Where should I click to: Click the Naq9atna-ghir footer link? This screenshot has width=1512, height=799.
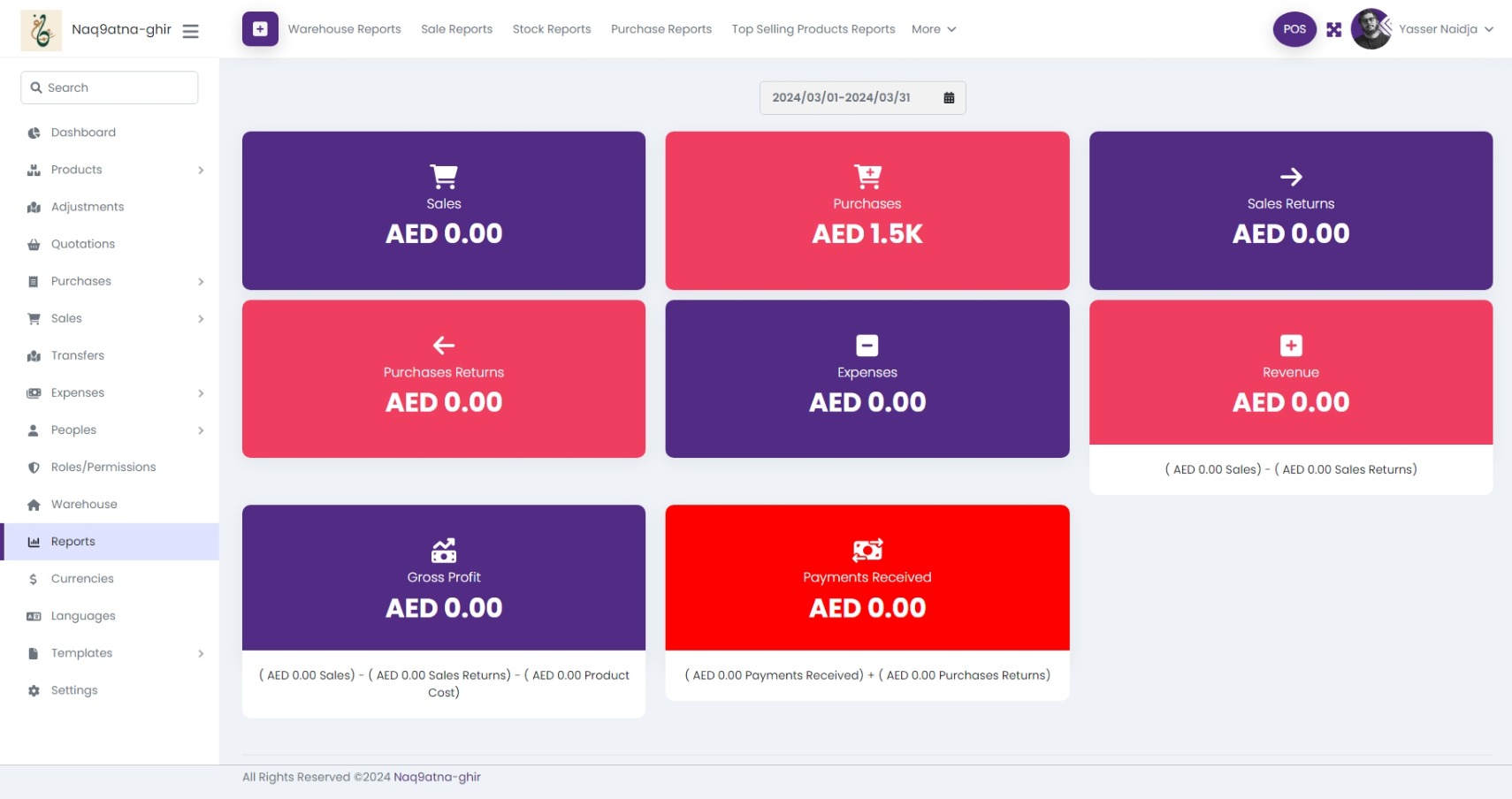437,777
